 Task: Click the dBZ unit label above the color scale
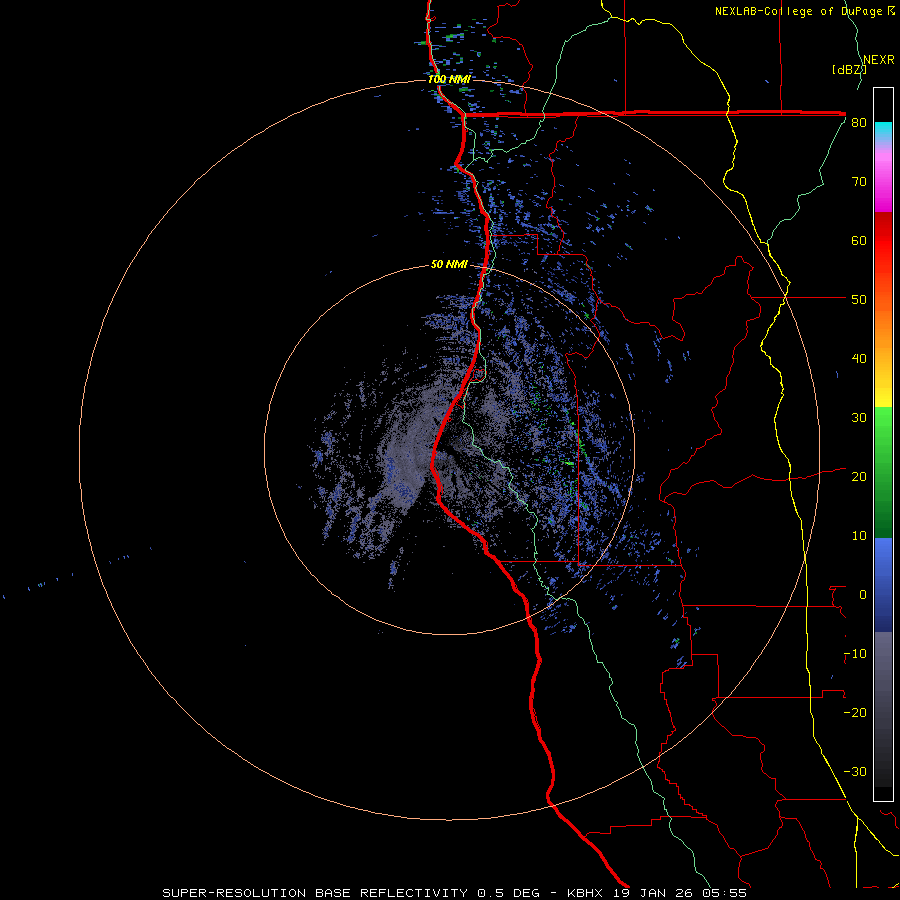[x=849, y=70]
